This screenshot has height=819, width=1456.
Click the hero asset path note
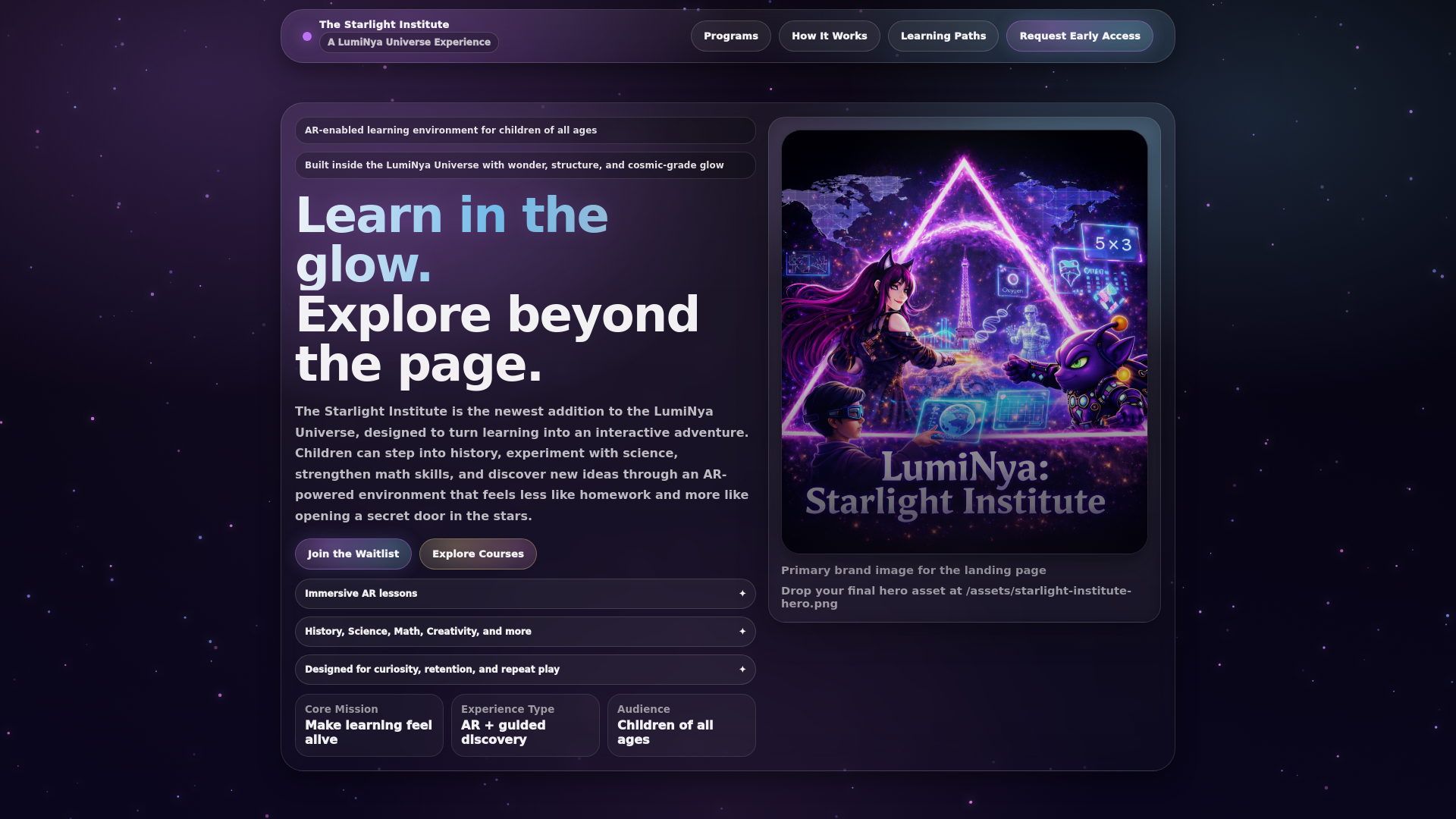point(955,598)
